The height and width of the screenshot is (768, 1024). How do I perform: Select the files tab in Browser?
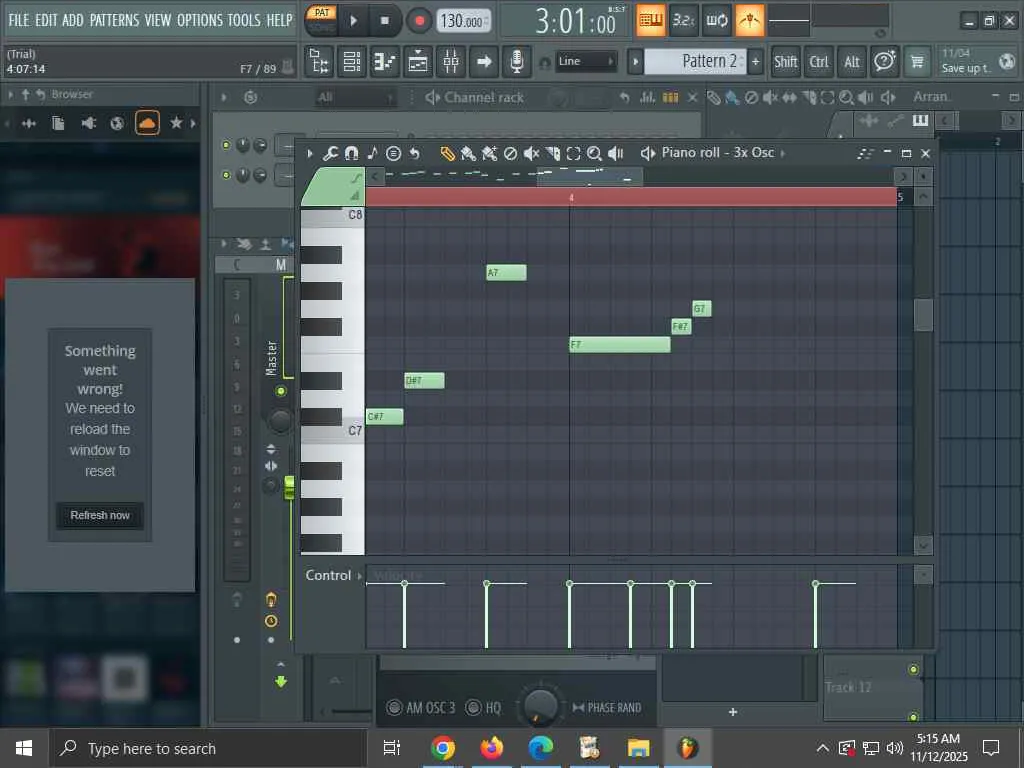pyautogui.click(x=58, y=123)
